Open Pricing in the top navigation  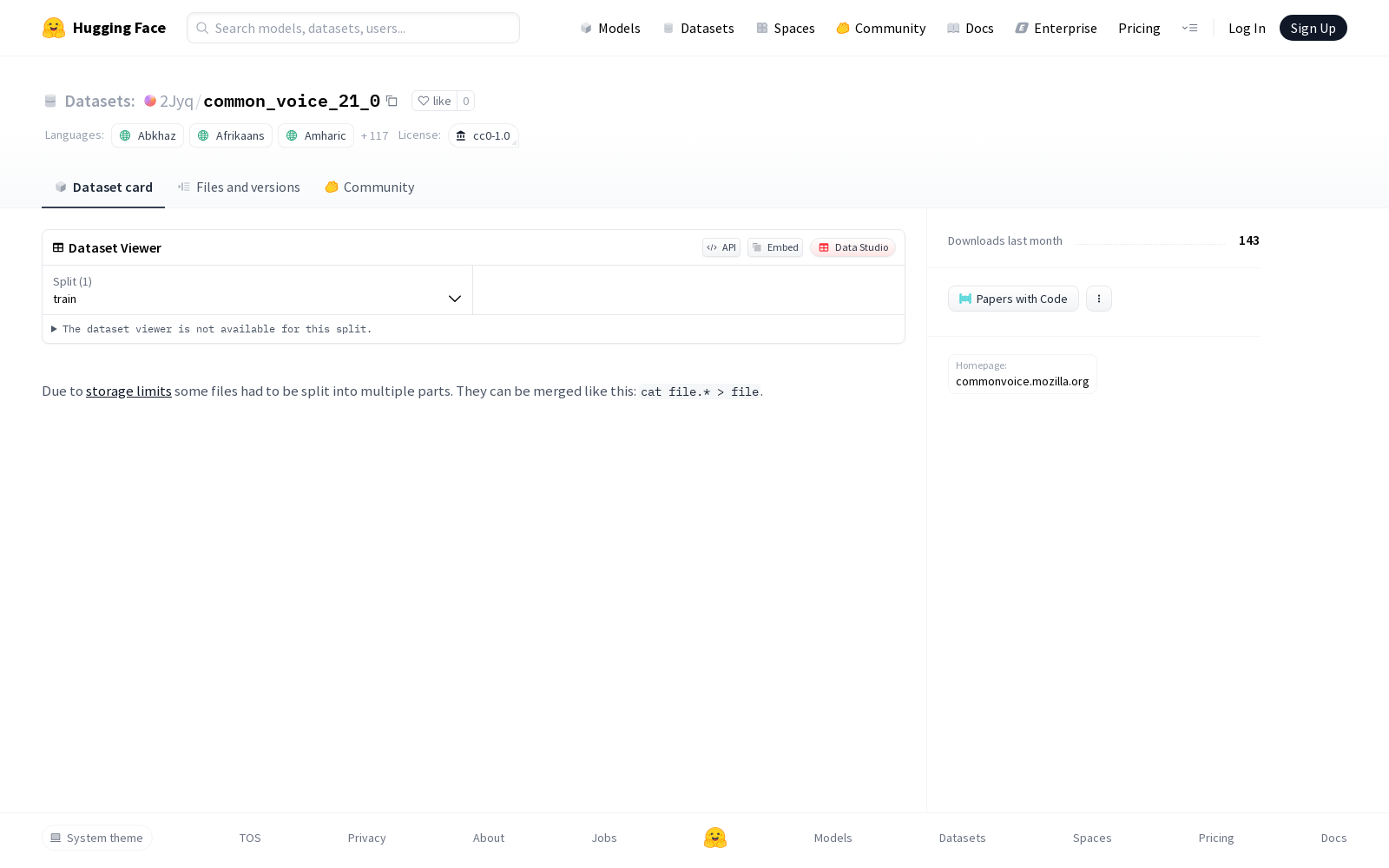point(1139,28)
